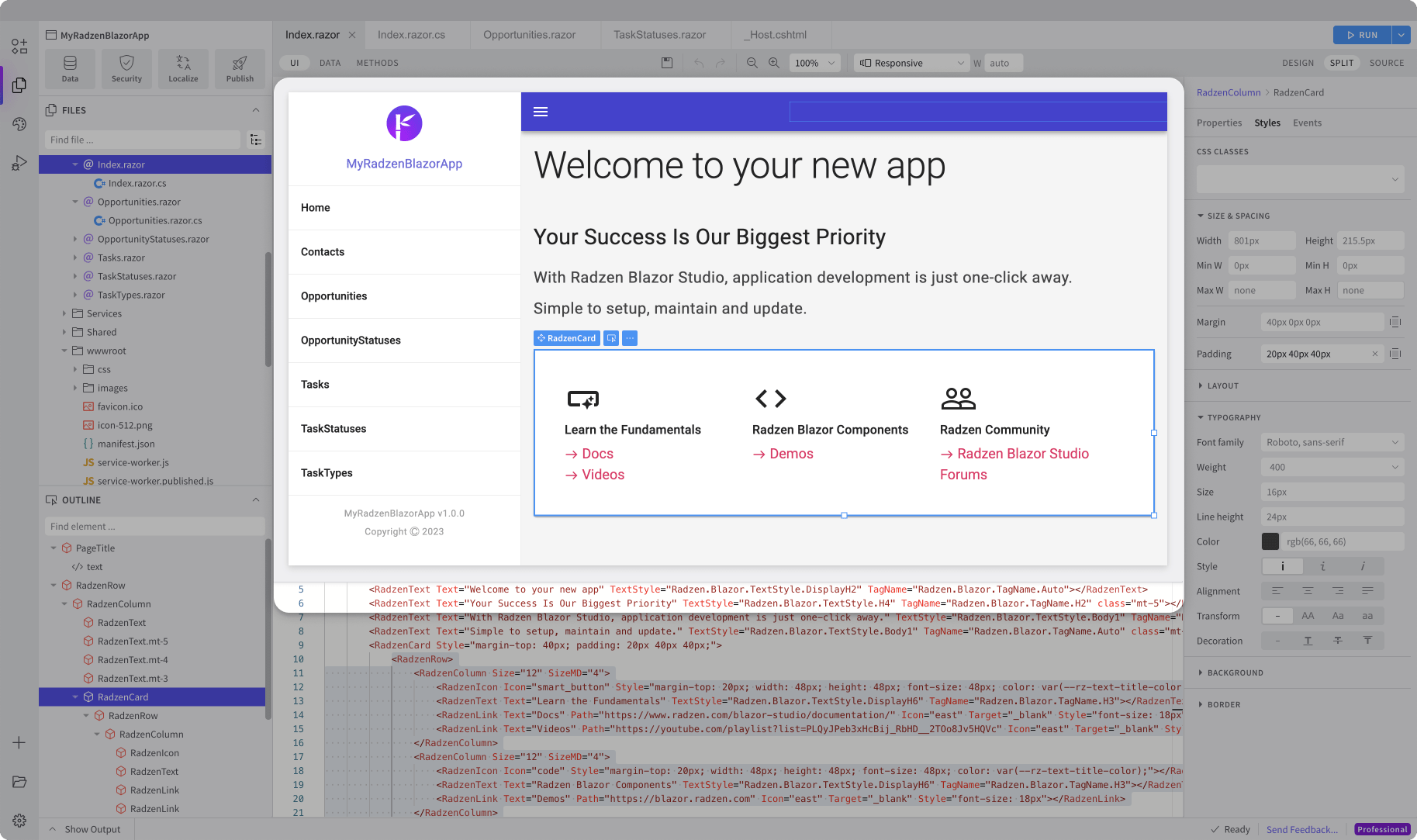1417x840 pixels.
Task: Open the Events tab
Action: [x=1307, y=123]
